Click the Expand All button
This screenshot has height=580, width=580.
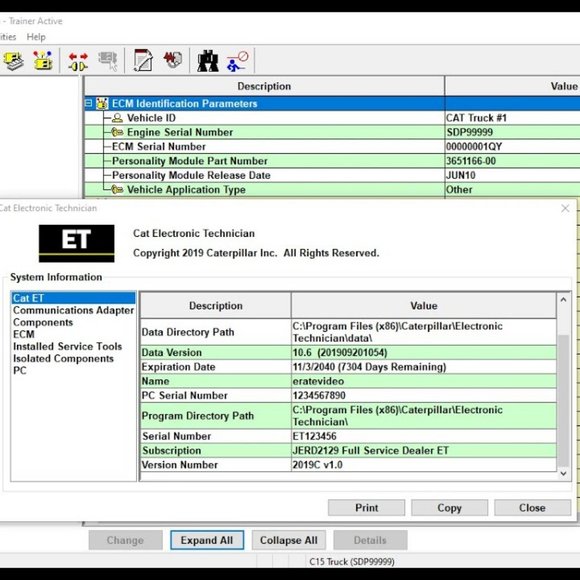[207, 540]
